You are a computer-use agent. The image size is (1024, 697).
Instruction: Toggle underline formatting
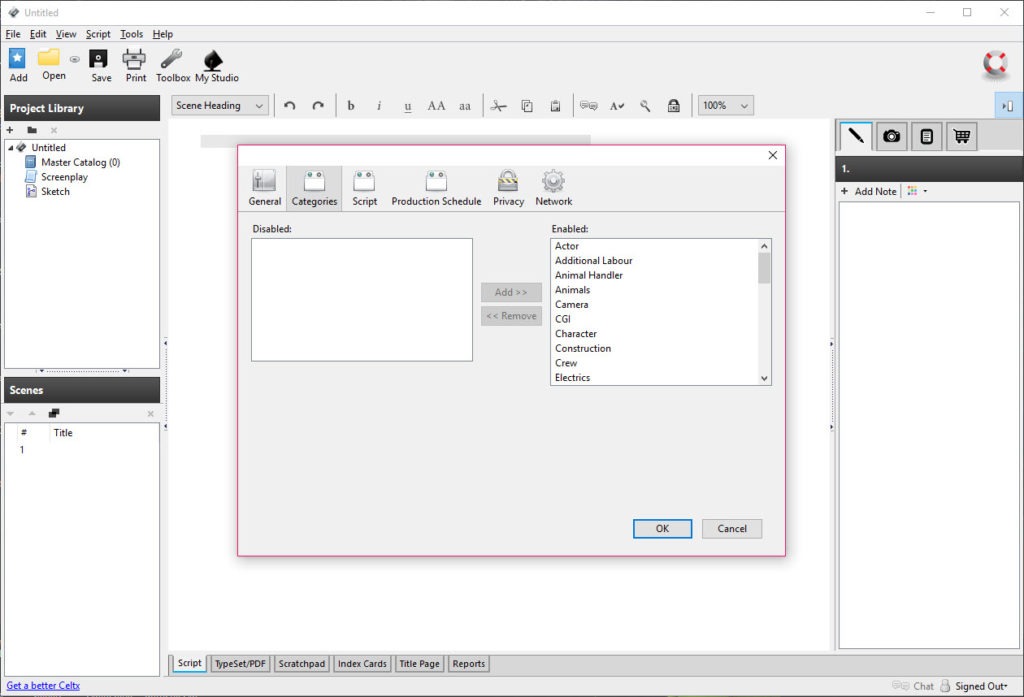[x=408, y=106]
